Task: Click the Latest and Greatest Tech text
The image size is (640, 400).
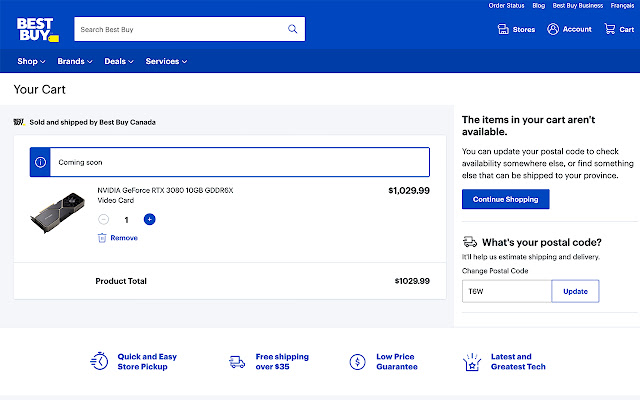Action: pos(518,362)
